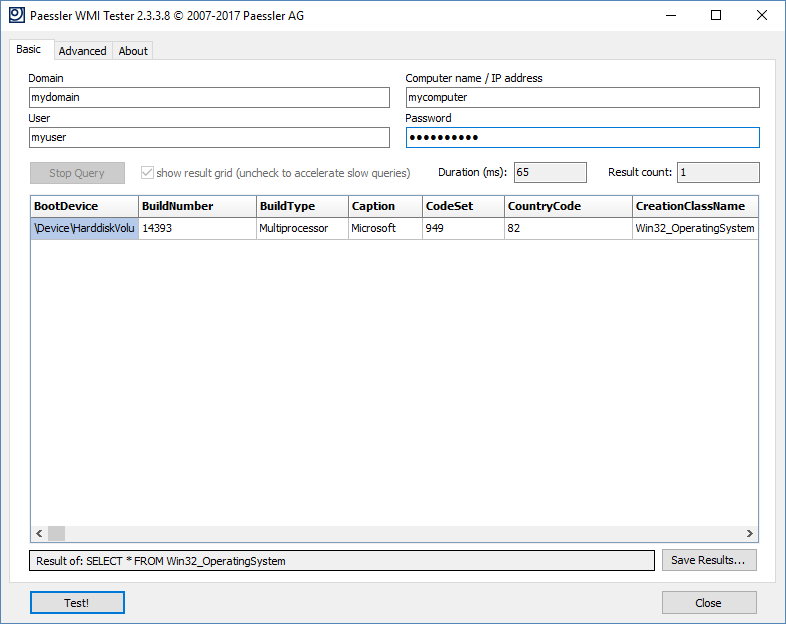Viewport: 786px width, 624px height.
Task: Click the Test! button
Action: pos(77,602)
